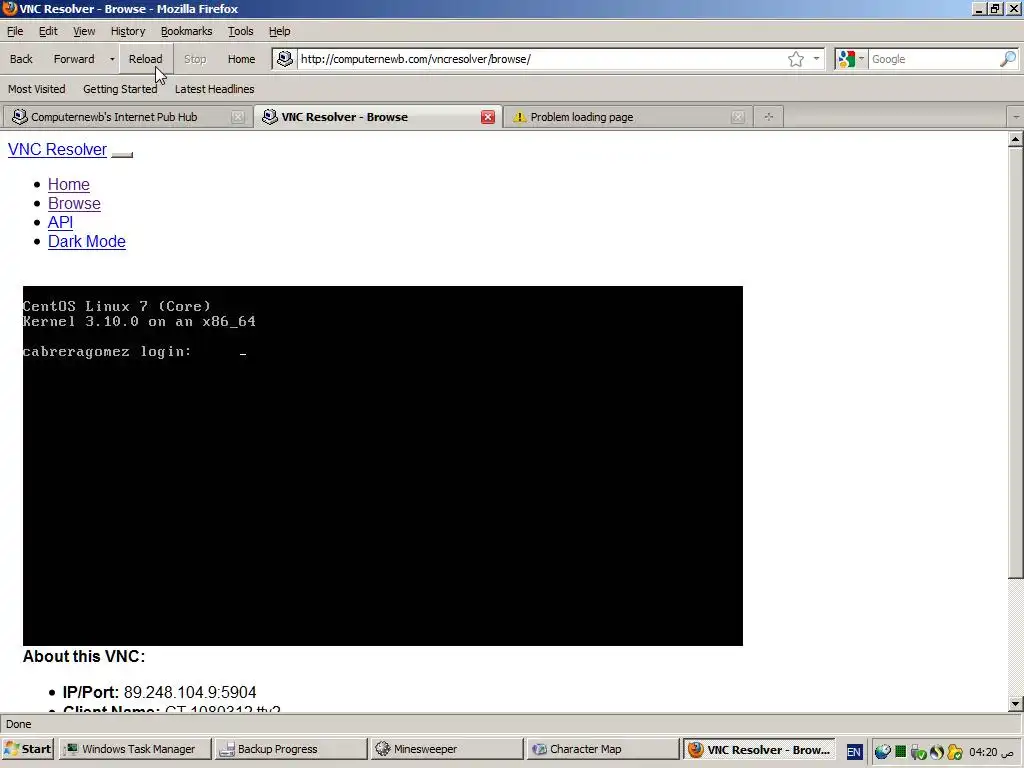Switch to Windows Task Manager in taskbar
1024x768 pixels.
click(x=136, y=749)
